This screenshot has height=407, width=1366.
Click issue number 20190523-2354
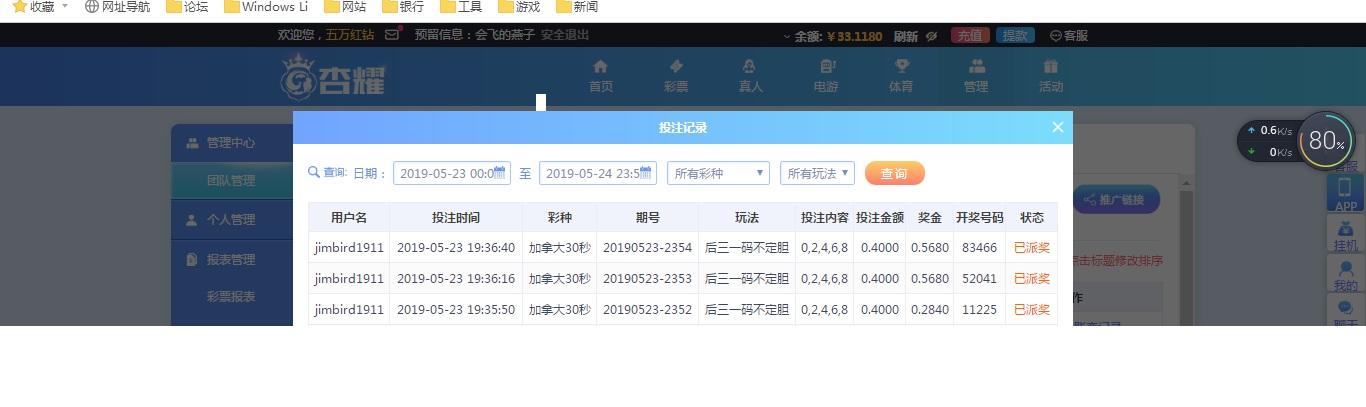pos(647,248)
